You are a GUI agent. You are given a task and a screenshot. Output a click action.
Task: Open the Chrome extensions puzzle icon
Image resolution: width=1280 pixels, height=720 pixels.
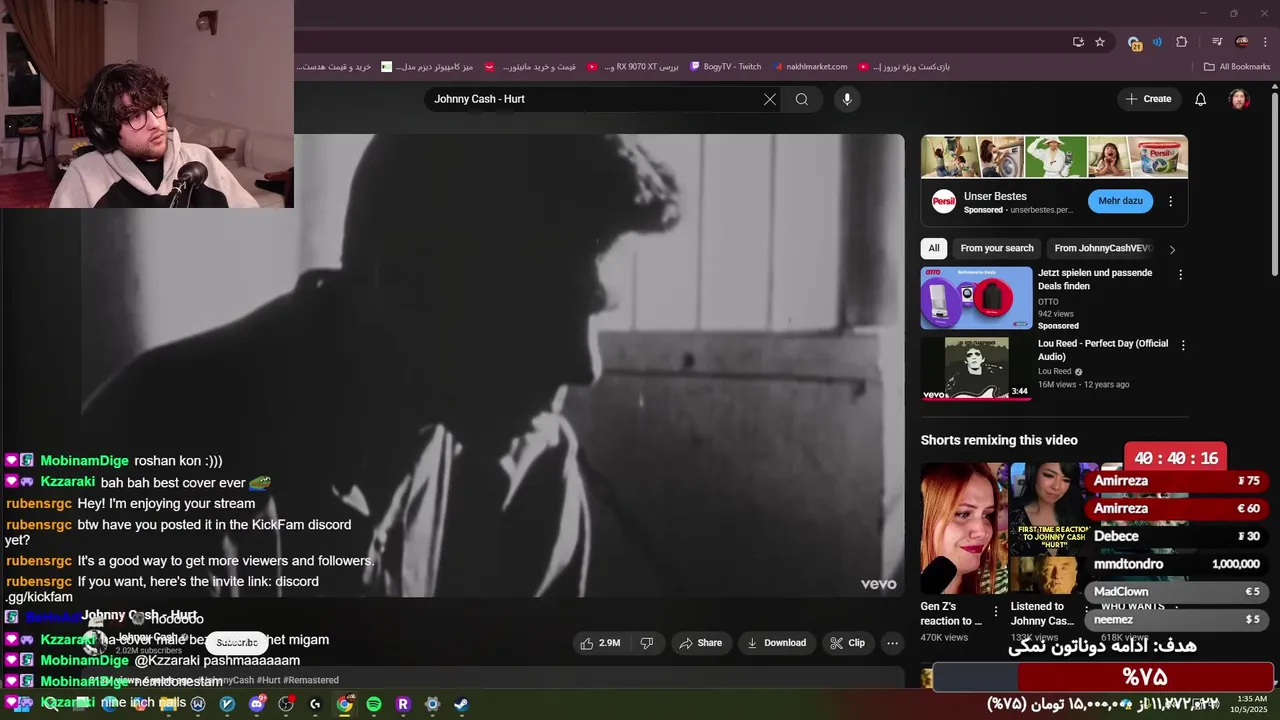1182,42
